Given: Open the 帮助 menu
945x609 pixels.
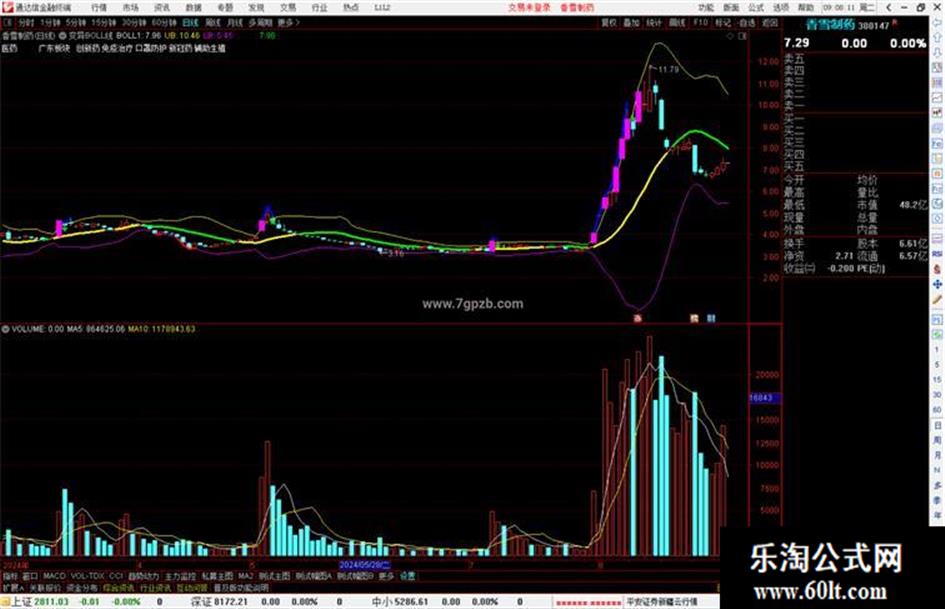Looking at the screenshot, I should (x=806, y=8).
